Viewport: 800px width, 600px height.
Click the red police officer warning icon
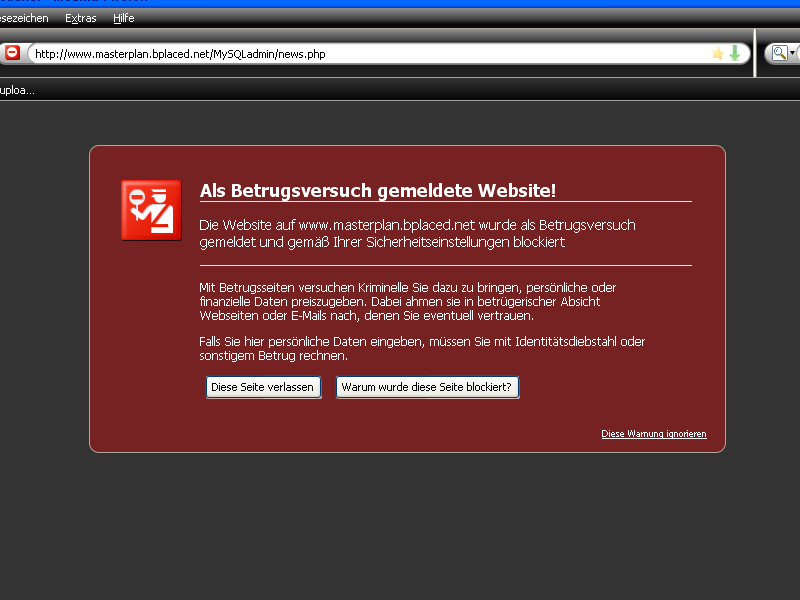151,210
